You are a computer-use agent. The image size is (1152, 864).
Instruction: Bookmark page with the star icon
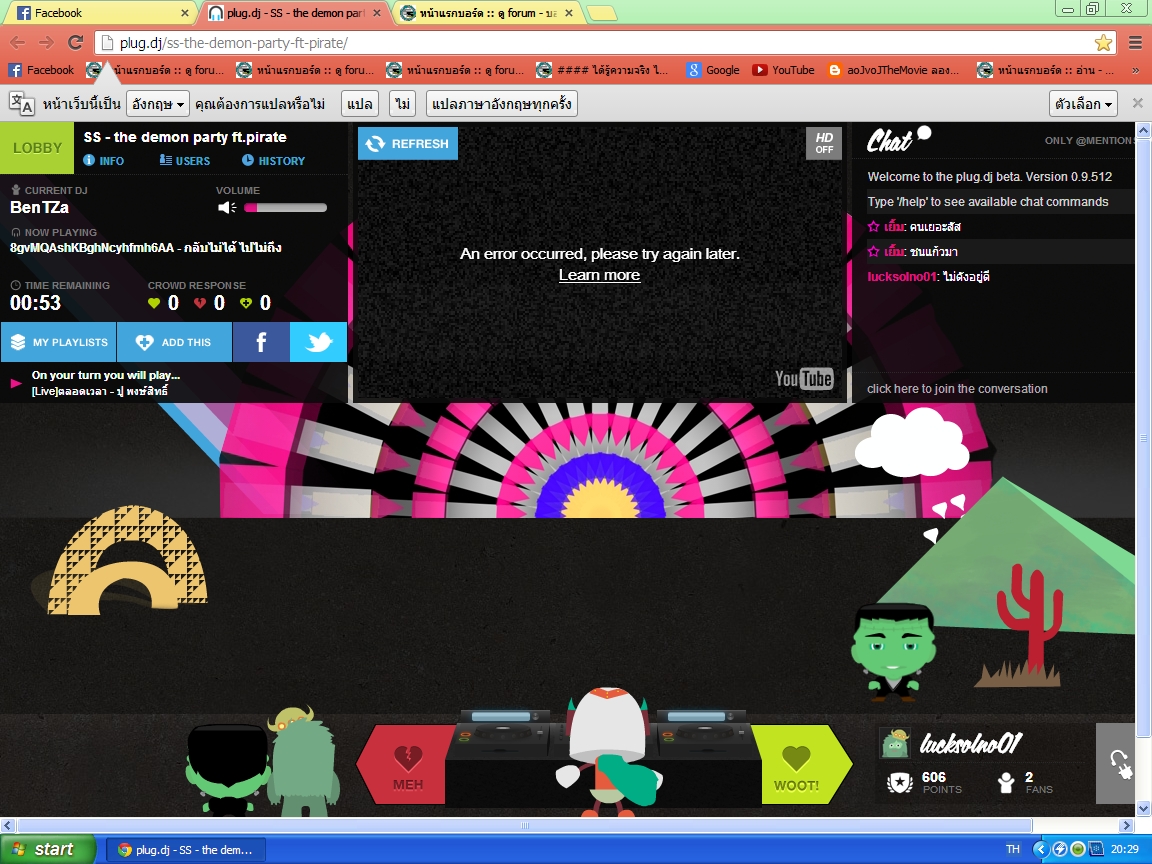point(1103,43)
